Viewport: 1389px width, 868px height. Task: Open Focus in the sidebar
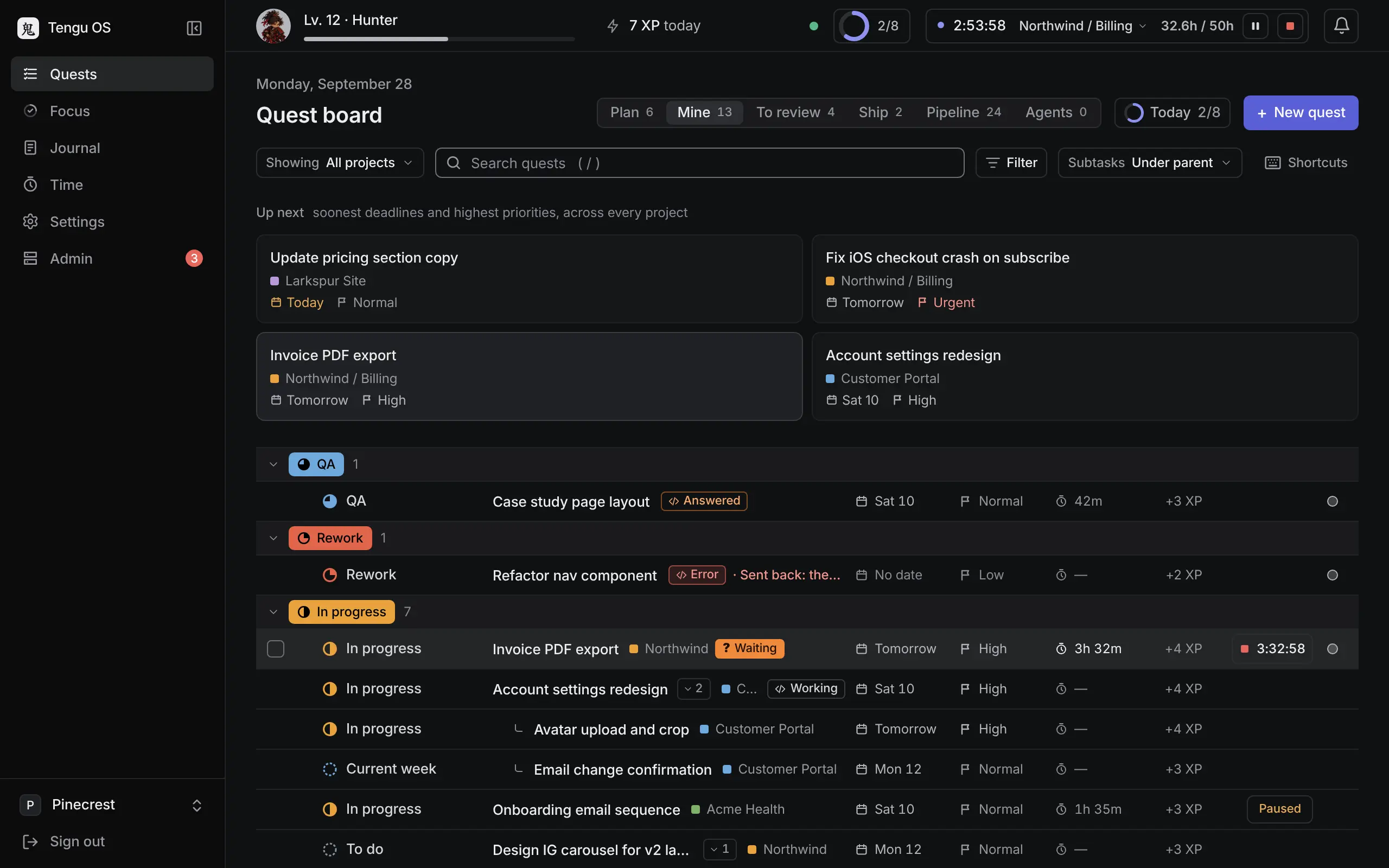pyautogui.click(x=112, y=111)
